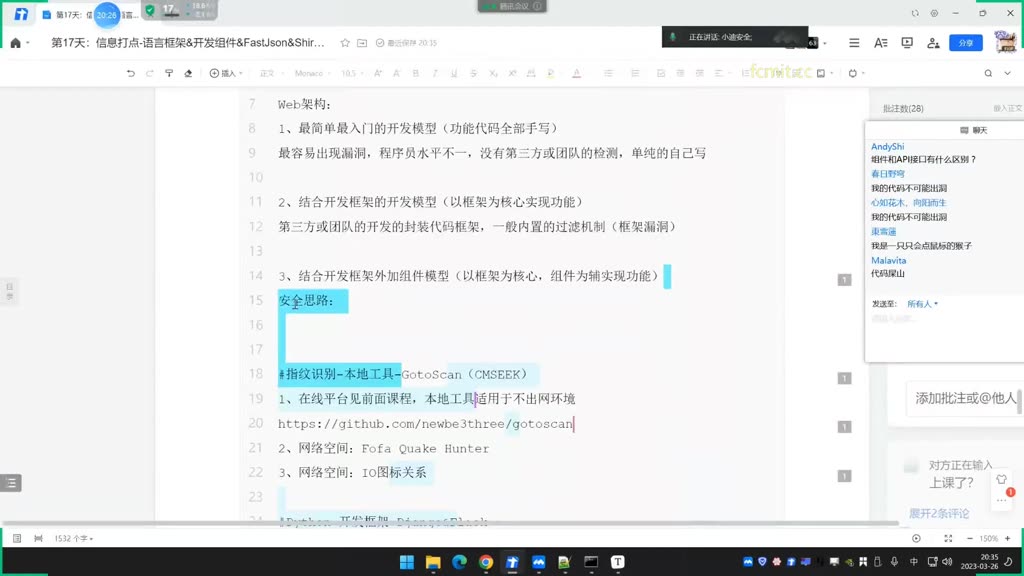Click the move-to-folder icon
The image size is (1024, 576).
[362, 42]
